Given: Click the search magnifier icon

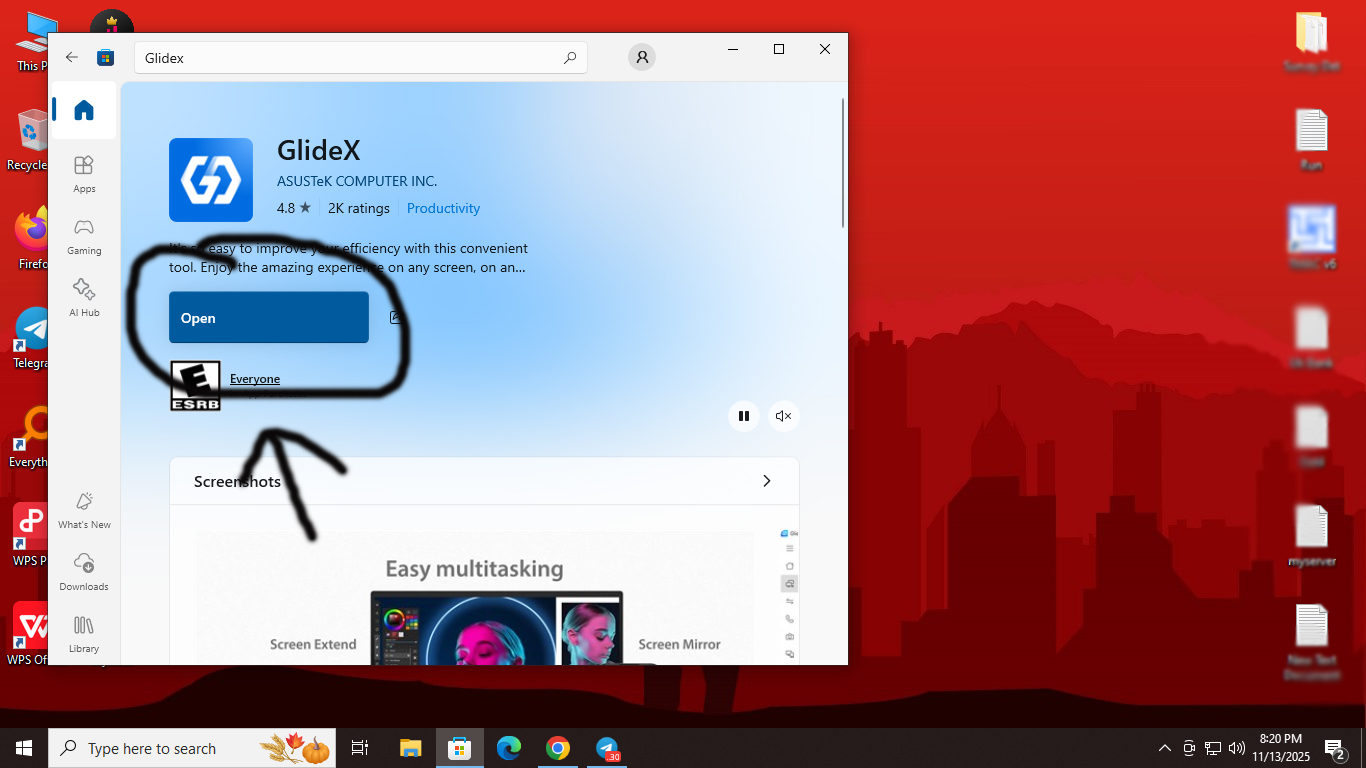Looking at the screenshot, I should 570,58.
